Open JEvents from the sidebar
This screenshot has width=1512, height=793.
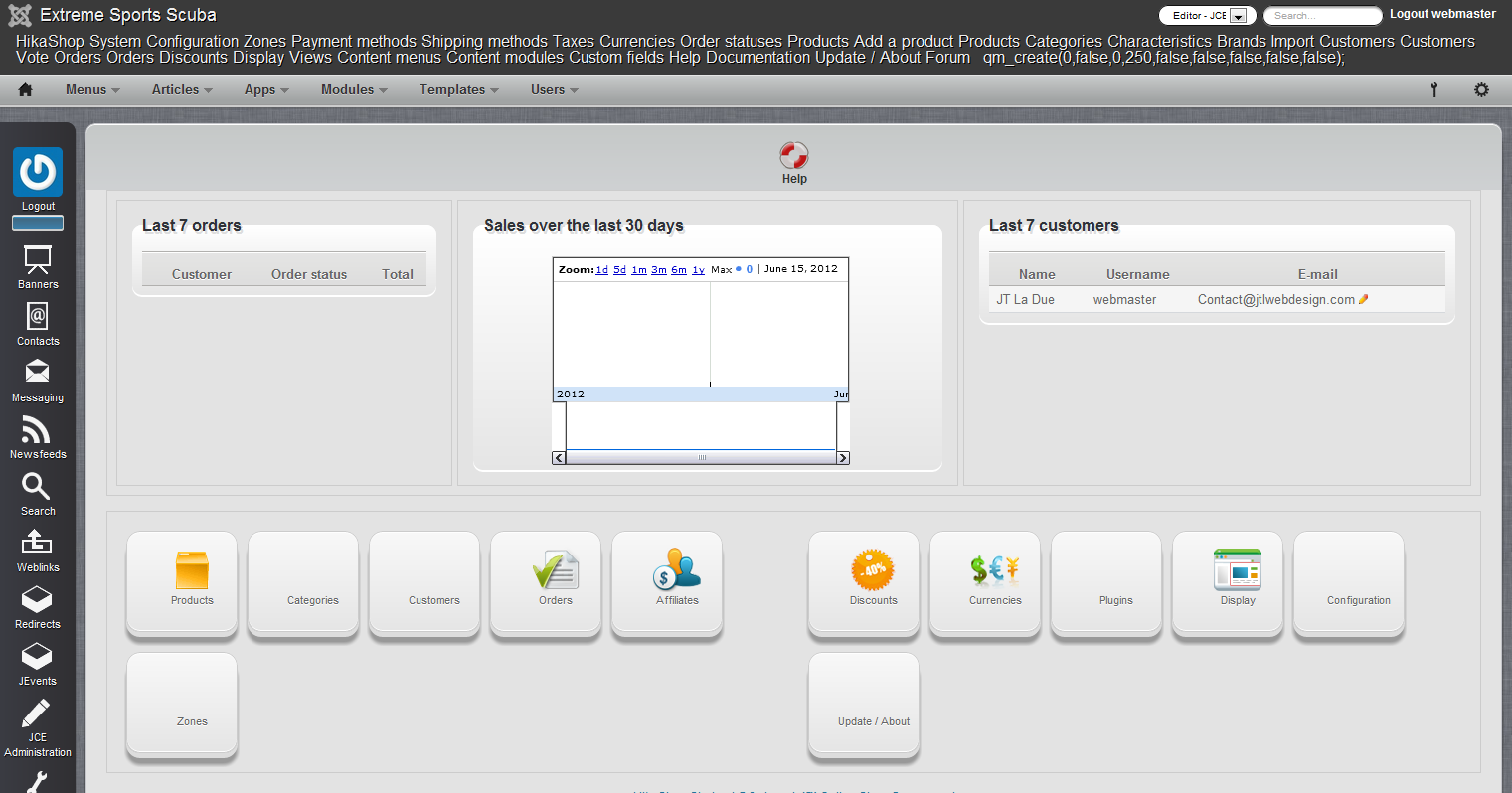38,664
